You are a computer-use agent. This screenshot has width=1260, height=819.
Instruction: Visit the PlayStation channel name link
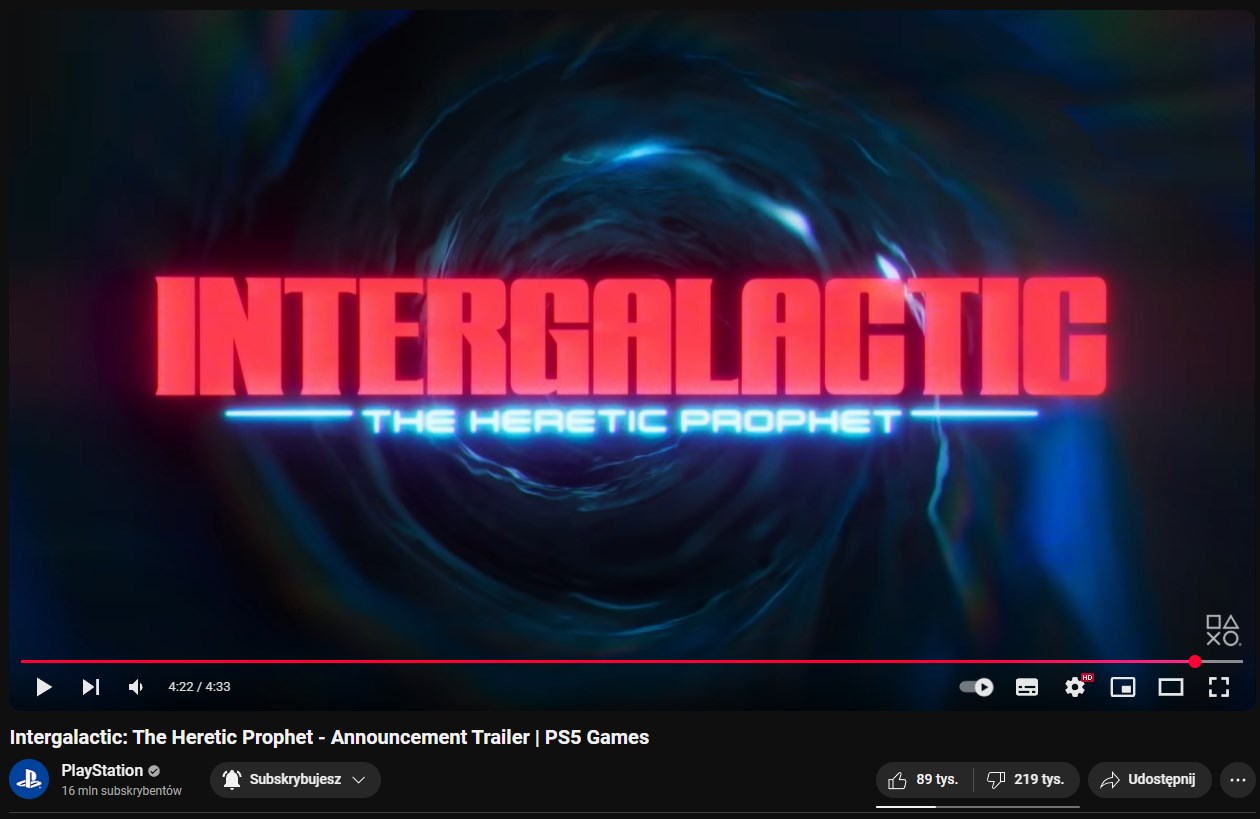102,771
